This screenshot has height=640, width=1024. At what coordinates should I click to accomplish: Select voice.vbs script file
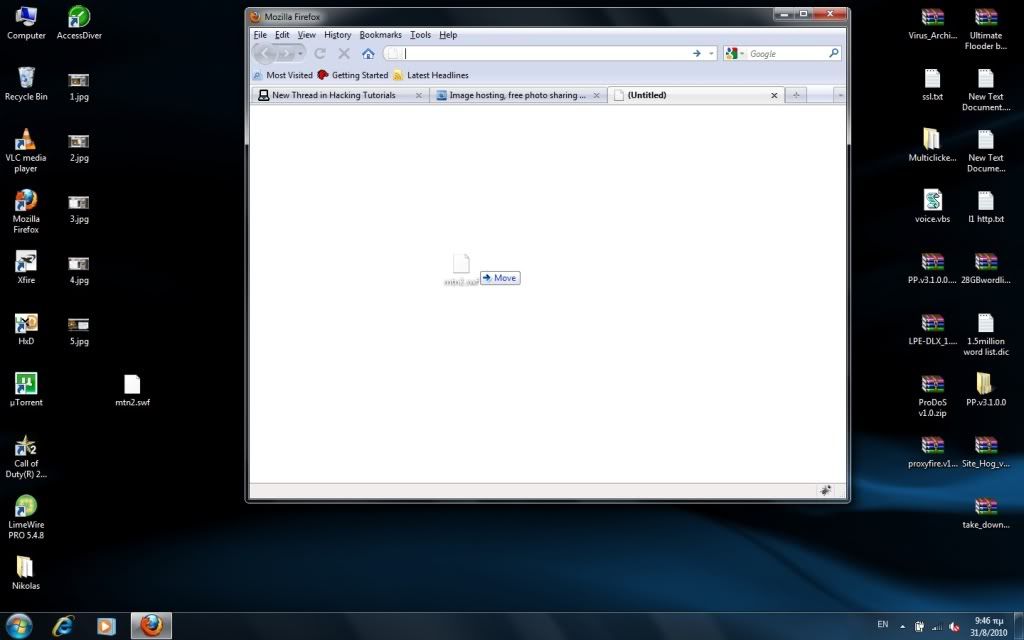(x=933, y=206)
